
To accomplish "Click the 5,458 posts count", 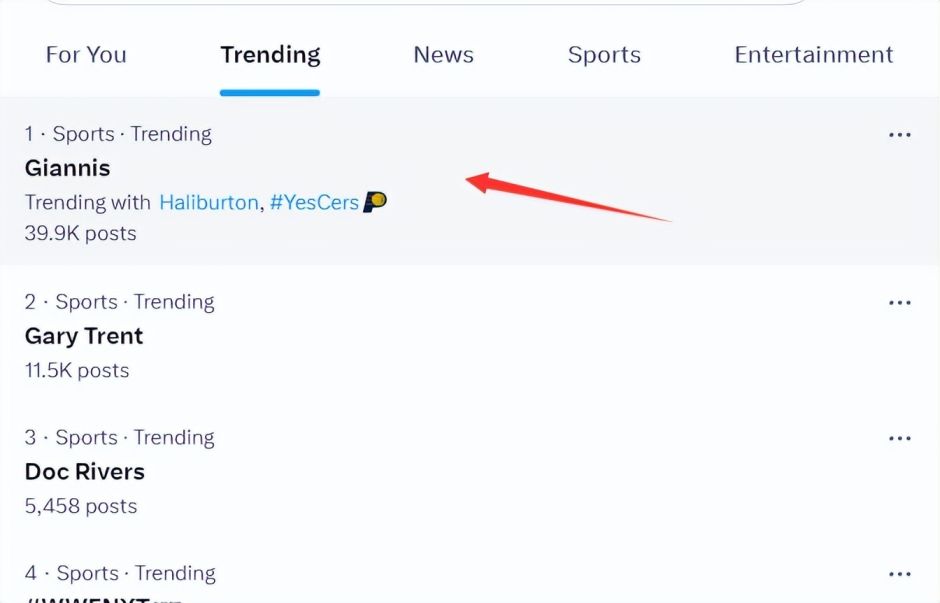I will click(81, 506).
